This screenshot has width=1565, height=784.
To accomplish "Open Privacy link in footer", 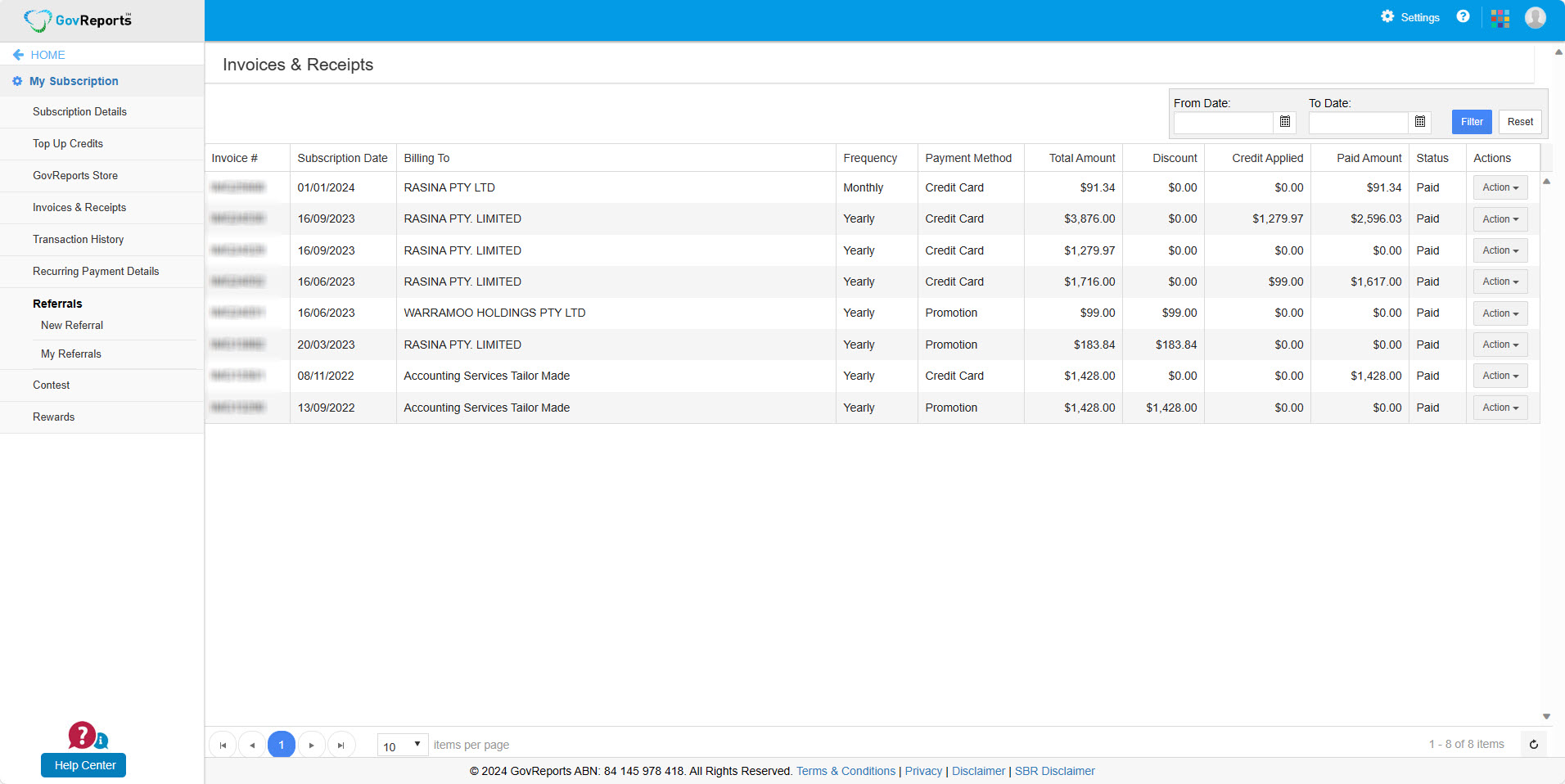I will pos(923,771).
